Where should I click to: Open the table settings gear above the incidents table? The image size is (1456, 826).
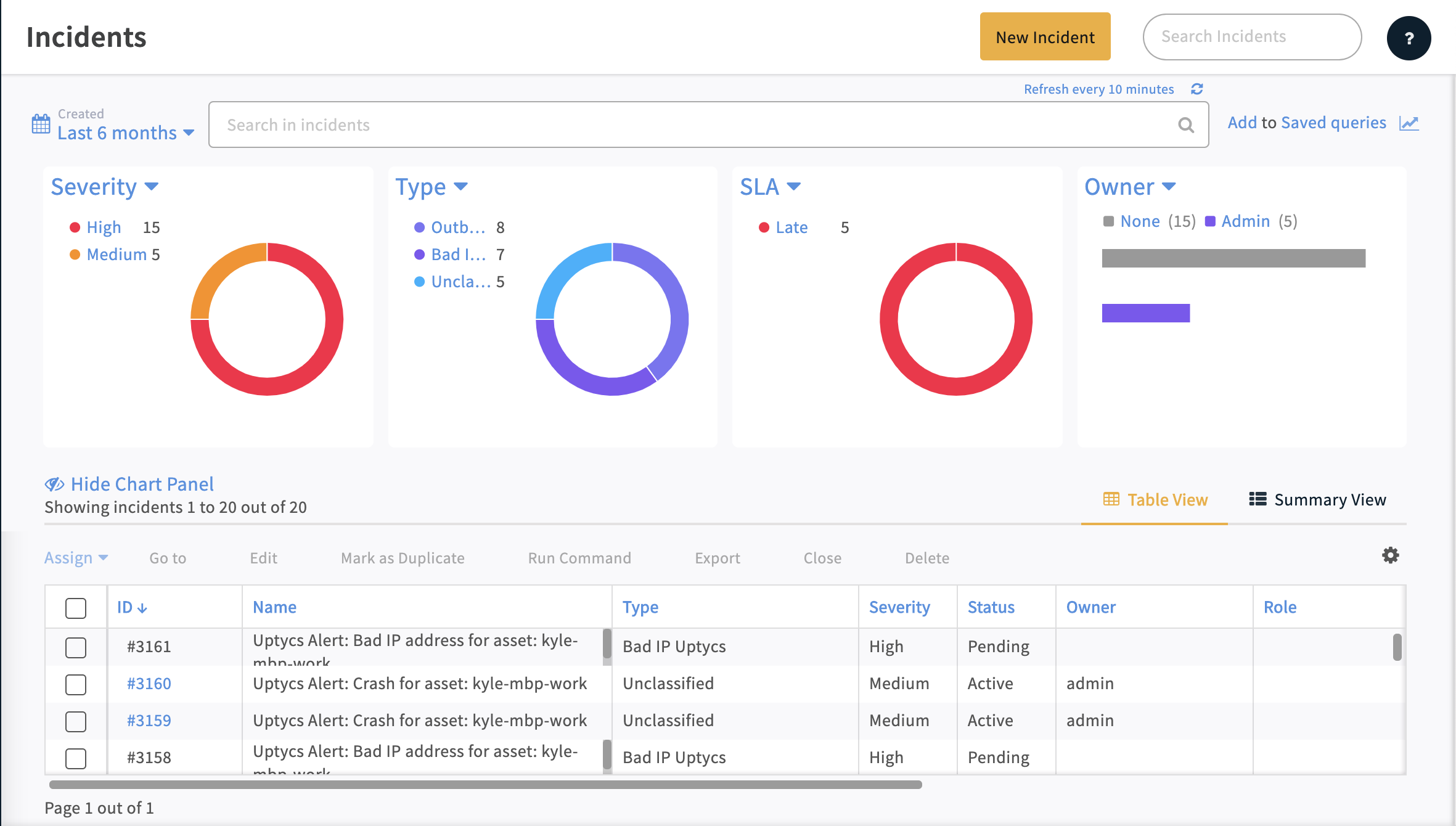[1390, 555]
